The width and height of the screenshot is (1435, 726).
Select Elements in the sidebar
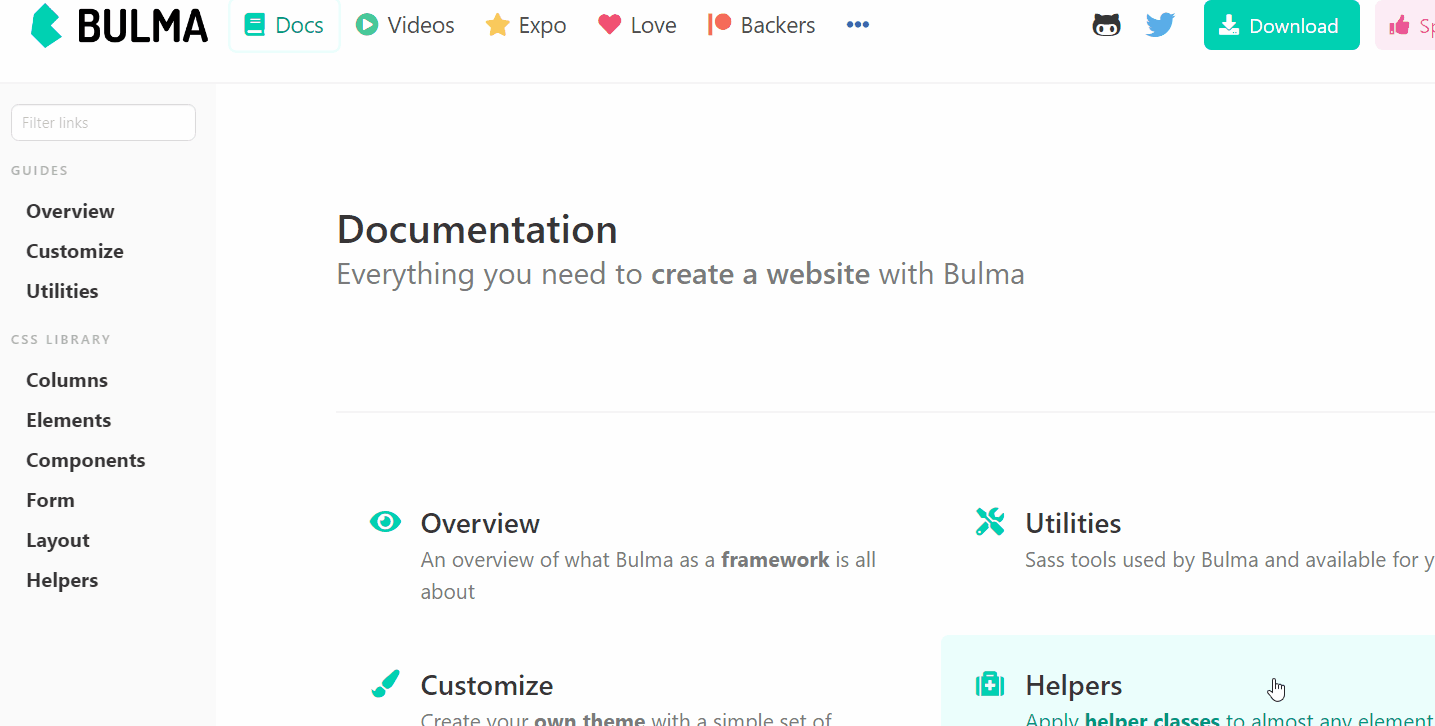[69, 420]
